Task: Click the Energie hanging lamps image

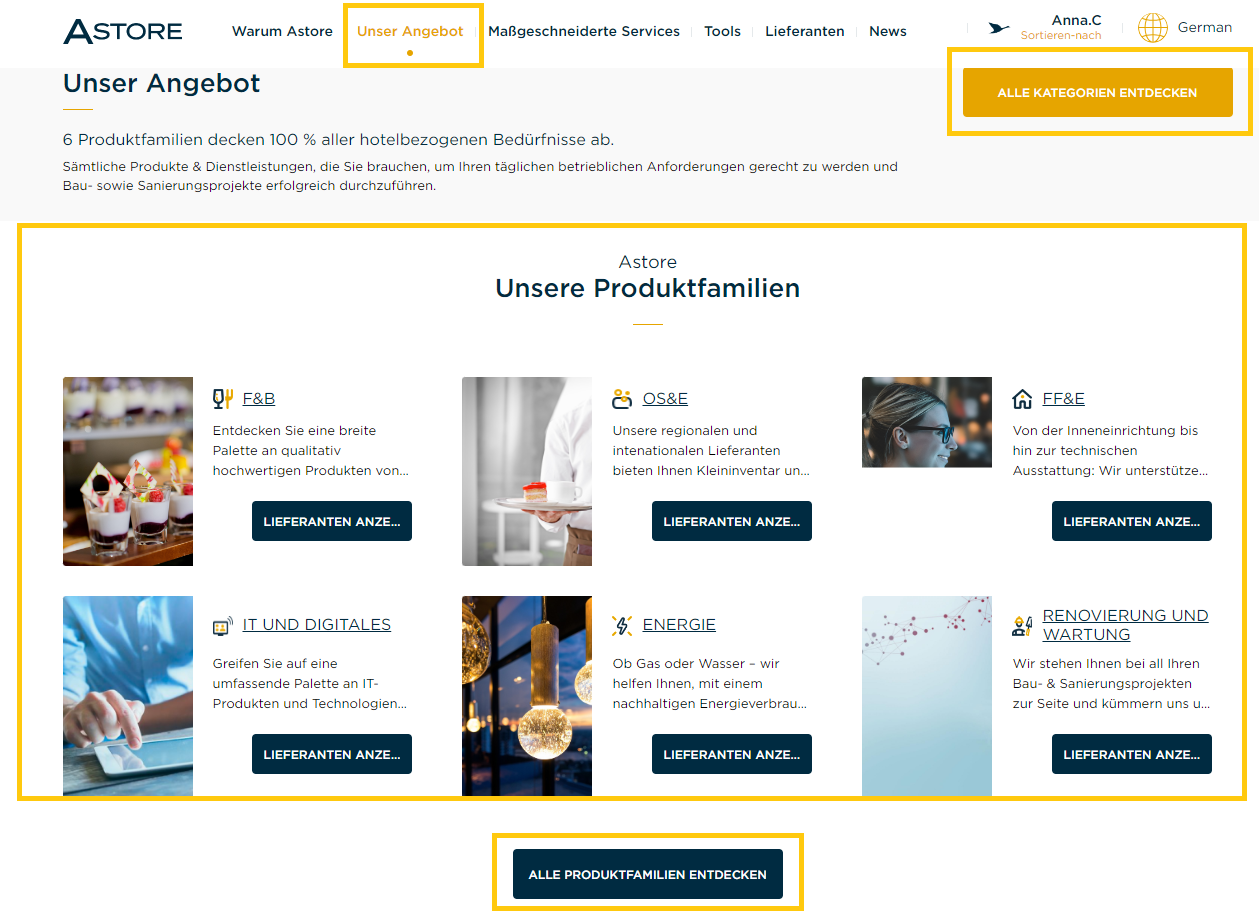Action: pyautogui.click(x=527, y=696)
